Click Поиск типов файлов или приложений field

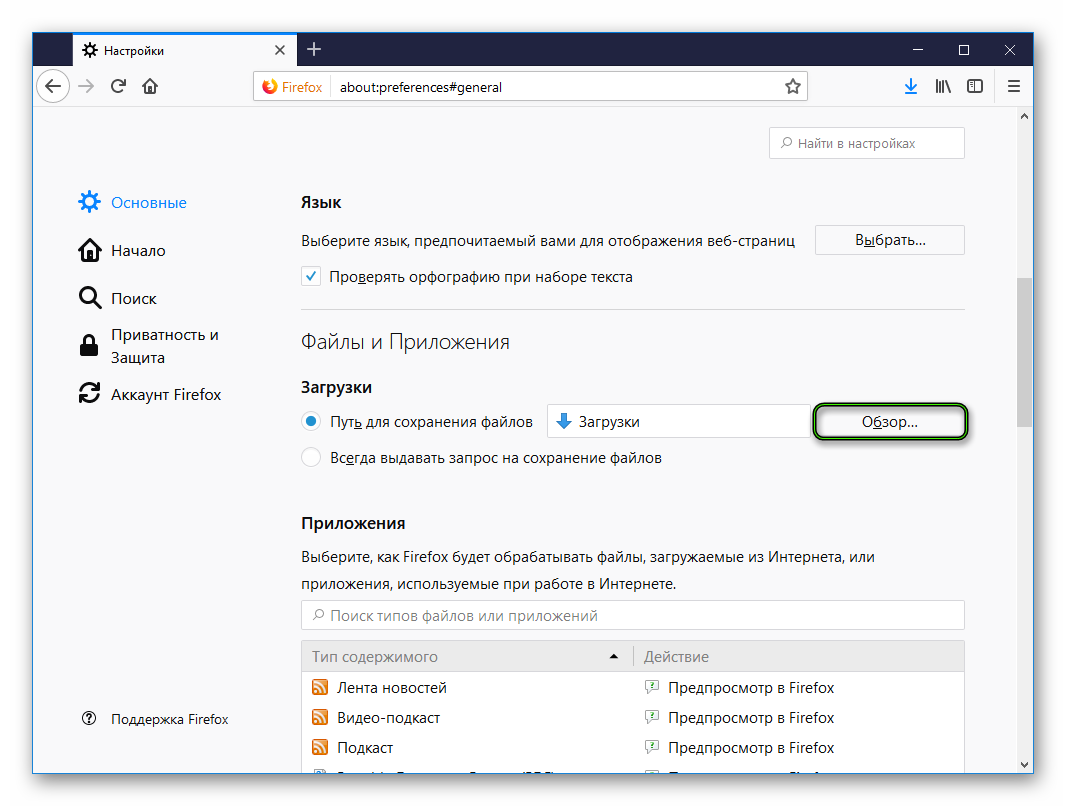pyautogui.click(x=632, y=615)
